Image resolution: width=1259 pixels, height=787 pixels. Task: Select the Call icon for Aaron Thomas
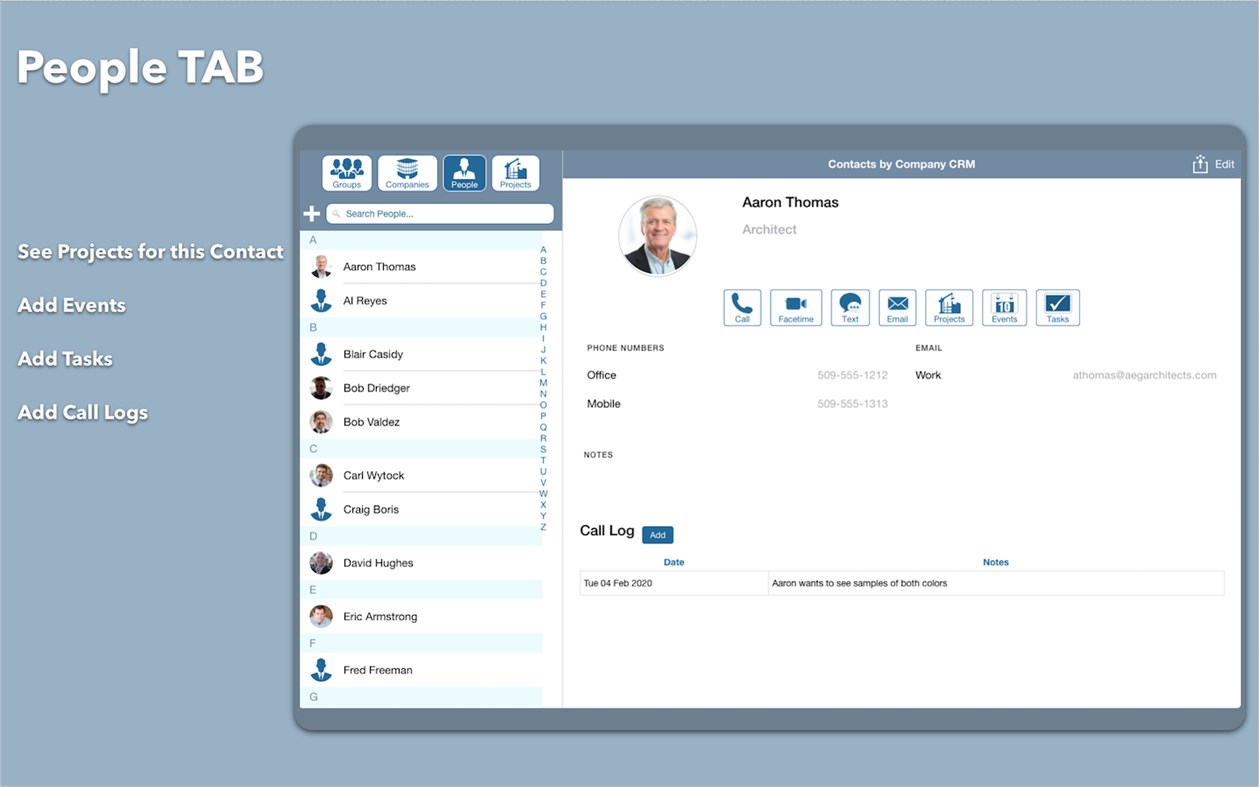pos(742,308)
